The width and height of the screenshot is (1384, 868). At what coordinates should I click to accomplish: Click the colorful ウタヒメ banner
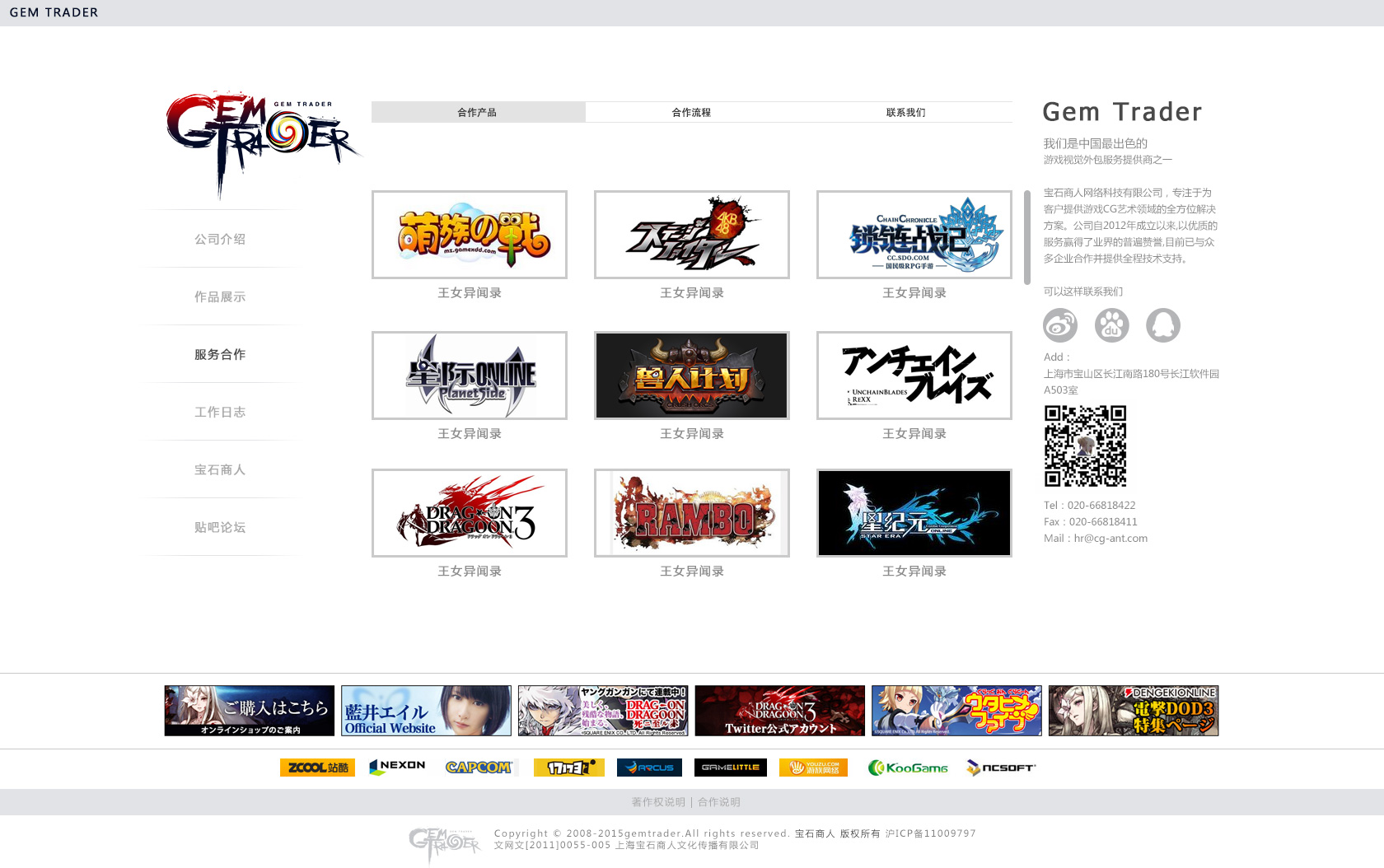(956, 711)
